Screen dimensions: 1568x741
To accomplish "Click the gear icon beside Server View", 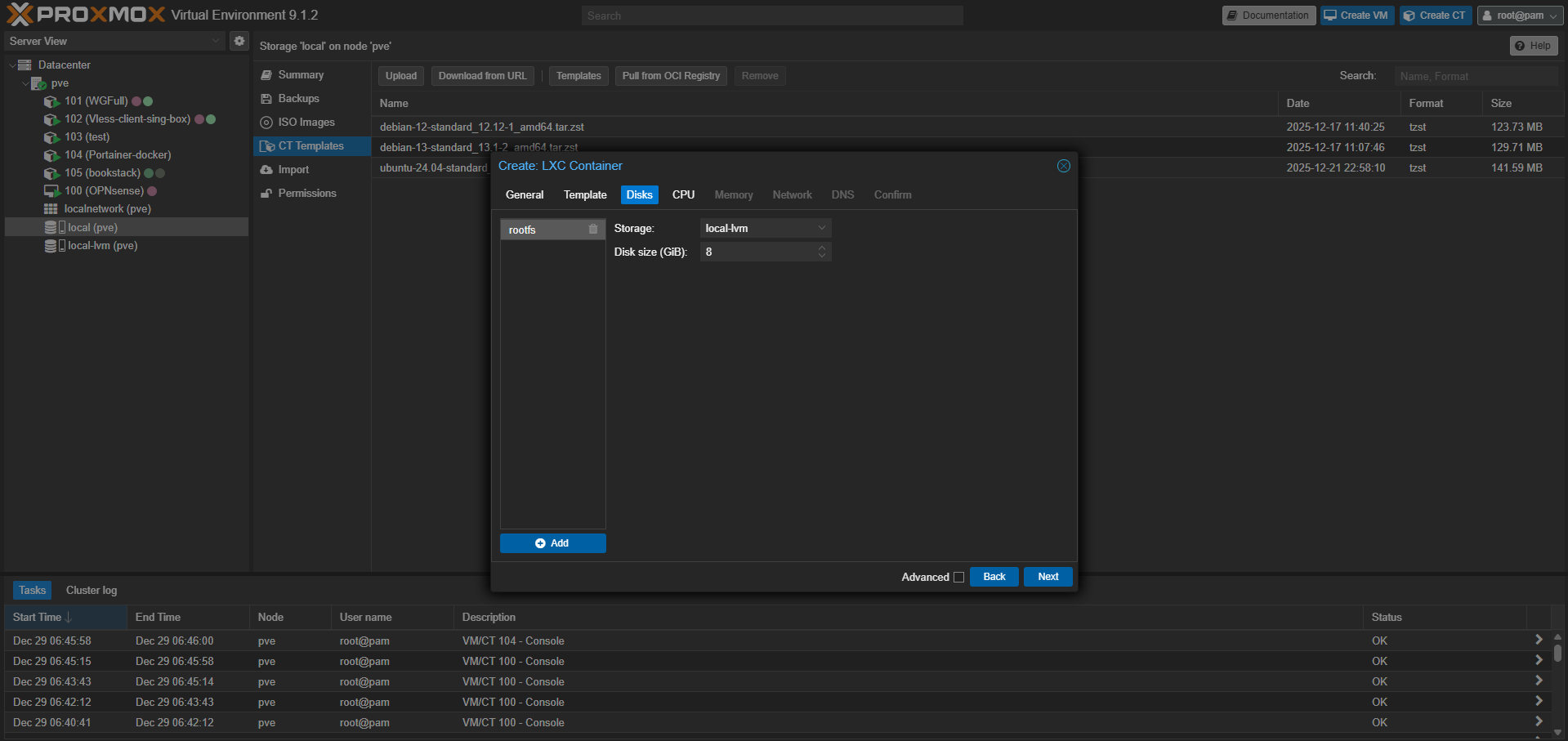I will (239, 41).
